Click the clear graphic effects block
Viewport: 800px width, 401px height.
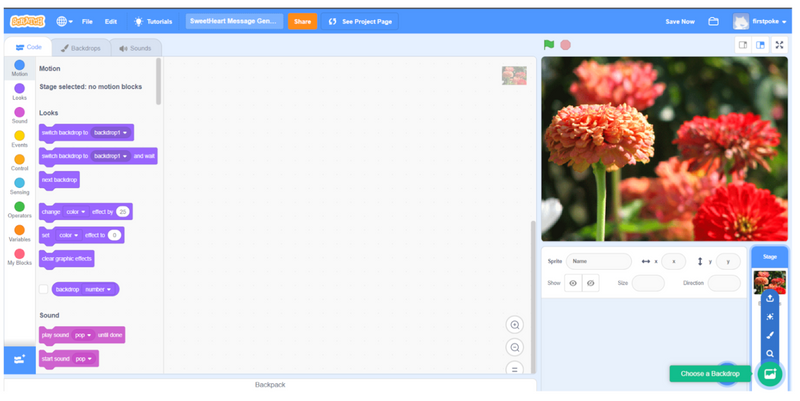pyautogui.click(x=66, y=259)
